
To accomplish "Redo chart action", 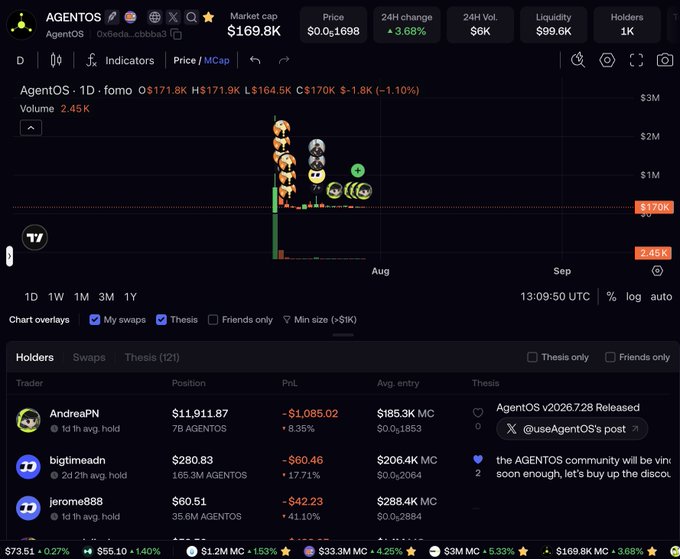I will pos(284,60).
